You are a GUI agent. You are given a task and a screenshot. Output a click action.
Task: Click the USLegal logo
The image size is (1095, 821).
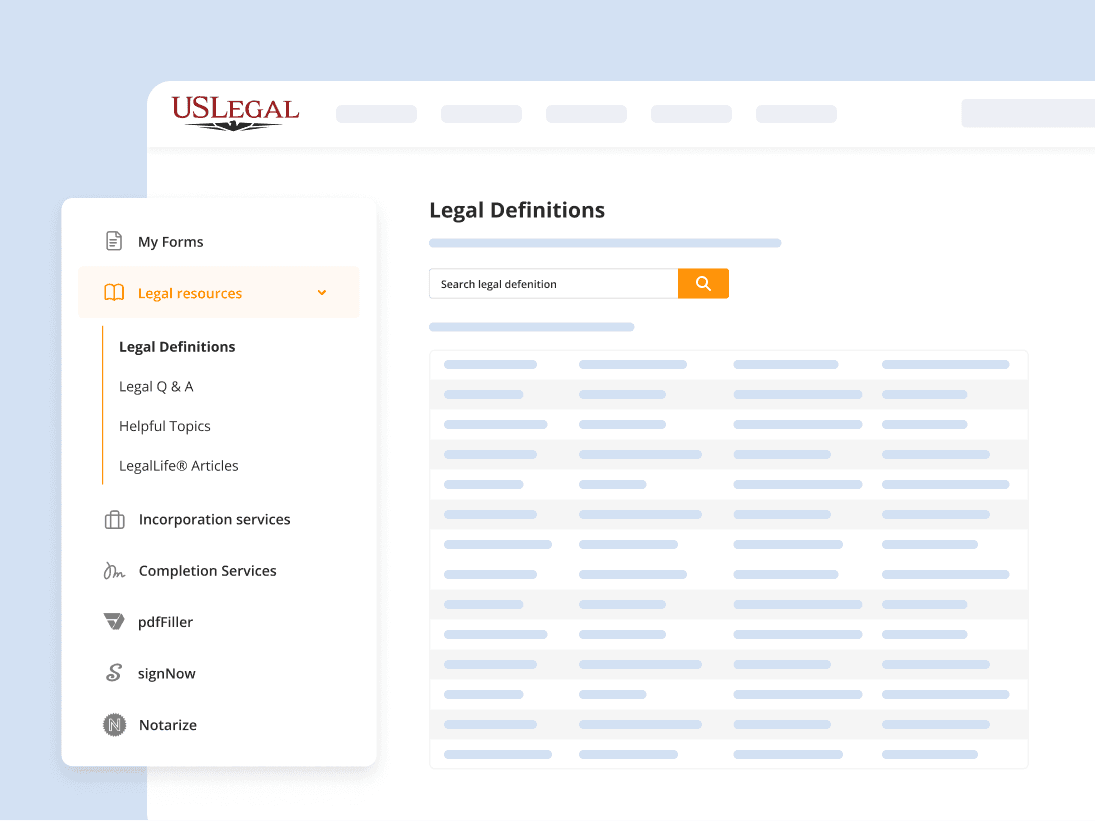tap(235, 113)
